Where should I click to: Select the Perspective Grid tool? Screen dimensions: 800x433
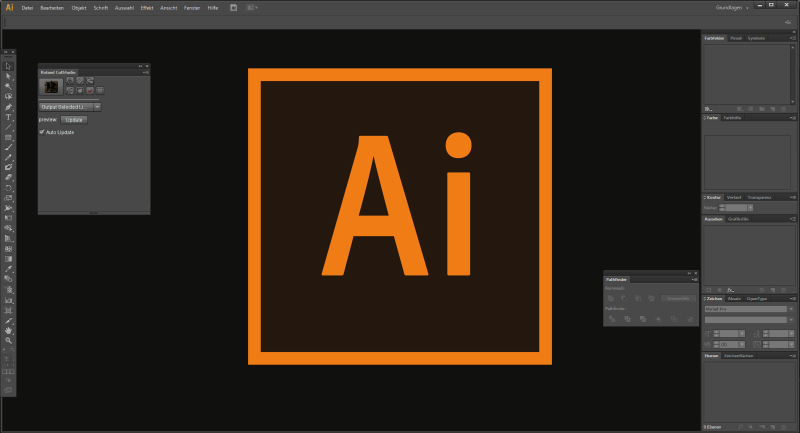(8, 239)
